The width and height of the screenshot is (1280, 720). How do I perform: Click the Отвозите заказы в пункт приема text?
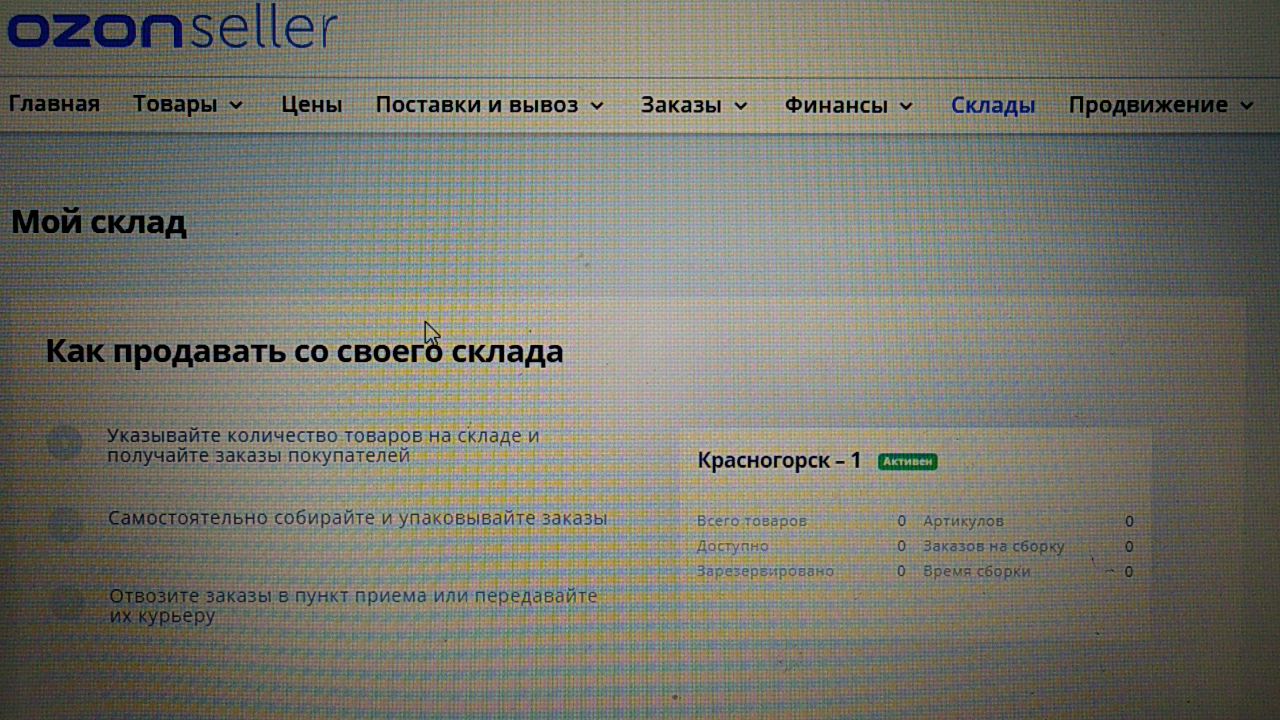point(353,606)
